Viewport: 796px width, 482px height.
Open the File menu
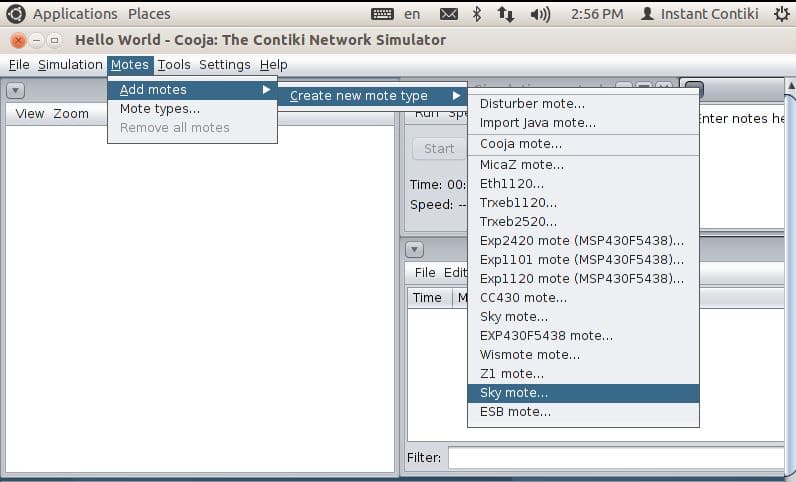pos(19,65)
